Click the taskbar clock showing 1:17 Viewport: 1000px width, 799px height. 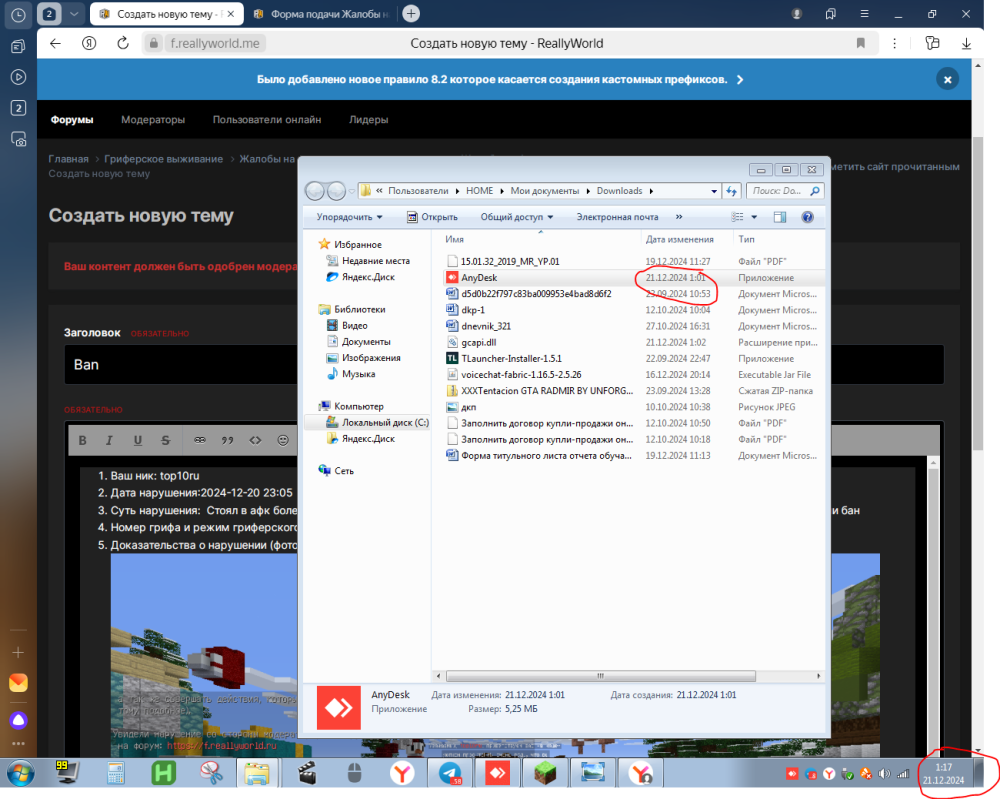(943, 773)
